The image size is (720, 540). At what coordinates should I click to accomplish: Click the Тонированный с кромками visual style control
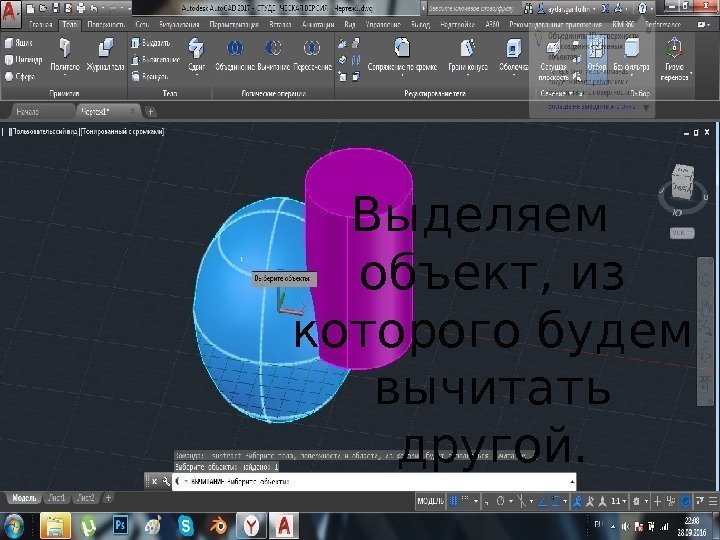[122, 132]
